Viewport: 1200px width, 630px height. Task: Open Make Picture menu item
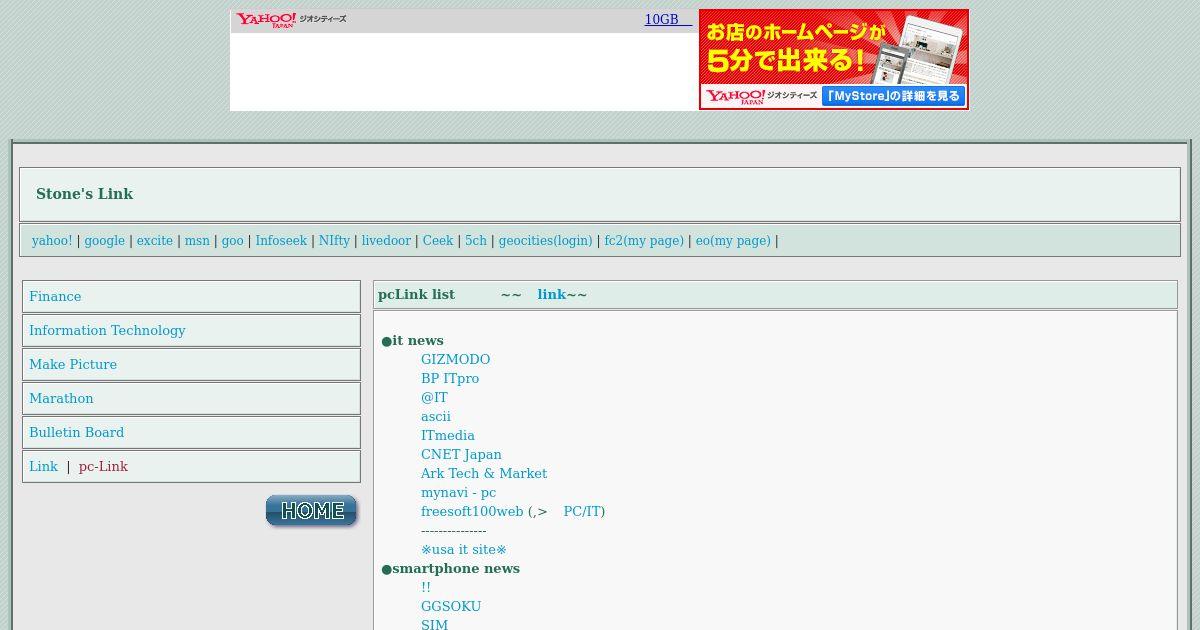click(x=73, y=365)
